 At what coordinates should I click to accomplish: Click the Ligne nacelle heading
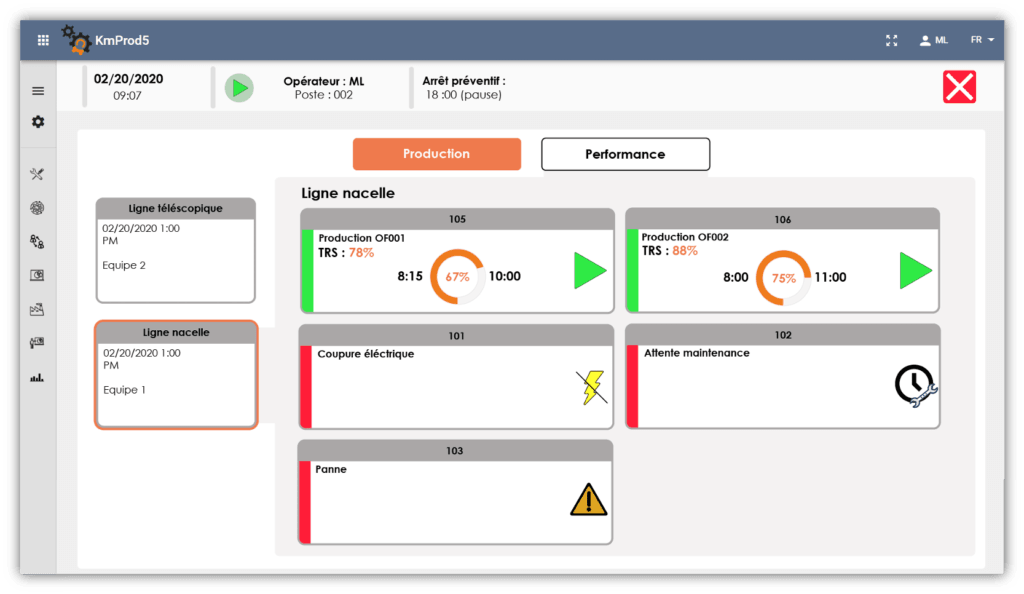(348, 193)
